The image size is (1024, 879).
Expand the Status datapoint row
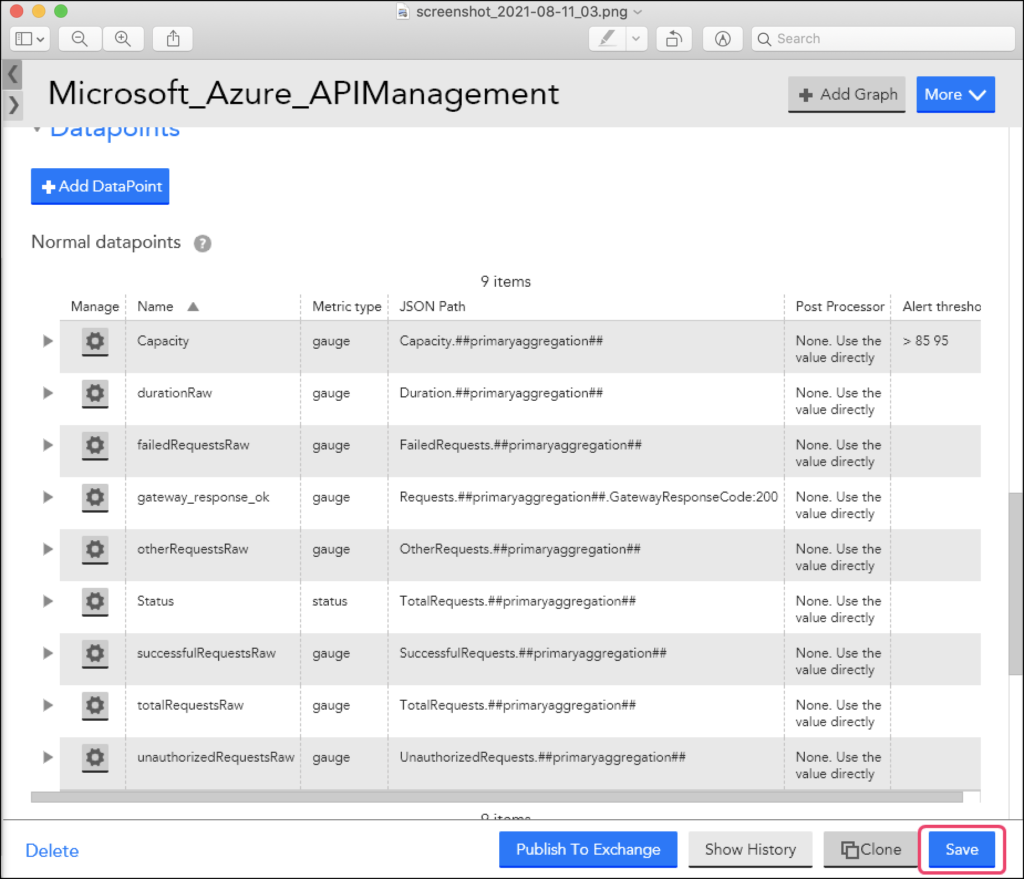[47, 601]
